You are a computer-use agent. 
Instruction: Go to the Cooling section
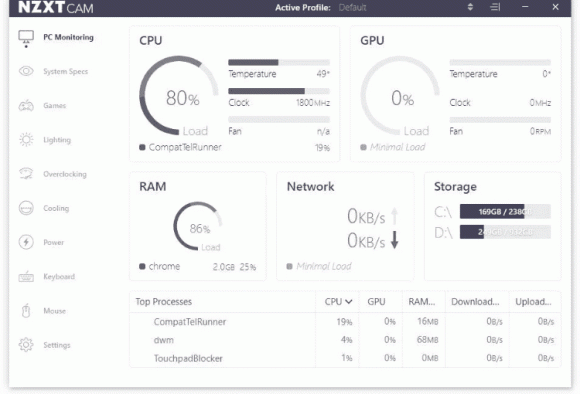[x=56, y=208]
